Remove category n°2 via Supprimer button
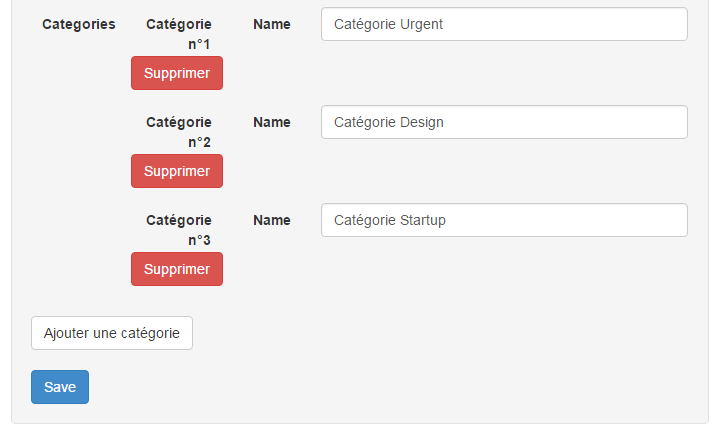 tap(177, 171)
